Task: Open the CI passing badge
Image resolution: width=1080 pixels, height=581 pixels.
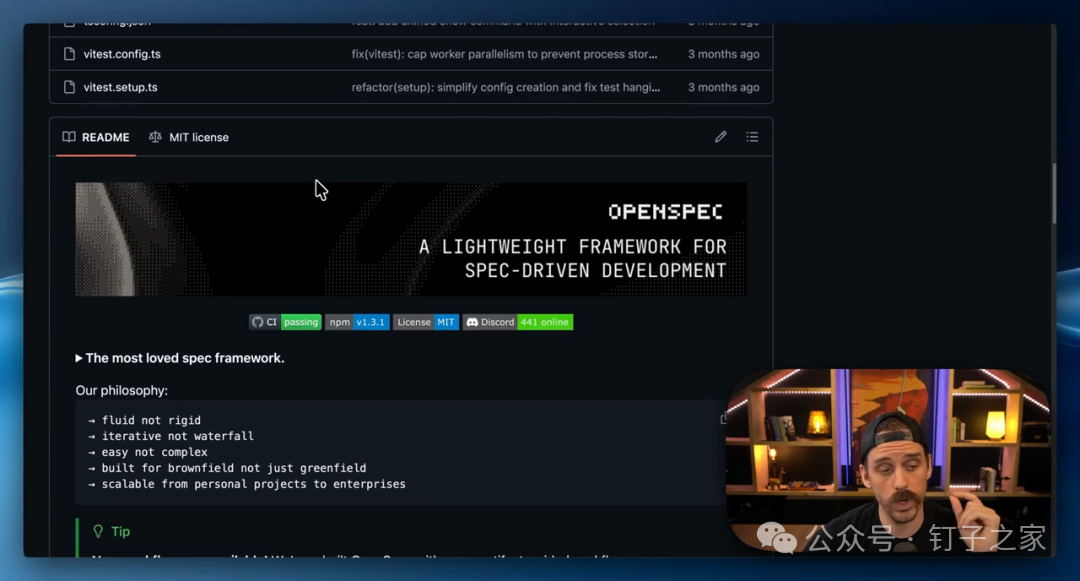Action: pyautogui.click(x=285, y=322)
